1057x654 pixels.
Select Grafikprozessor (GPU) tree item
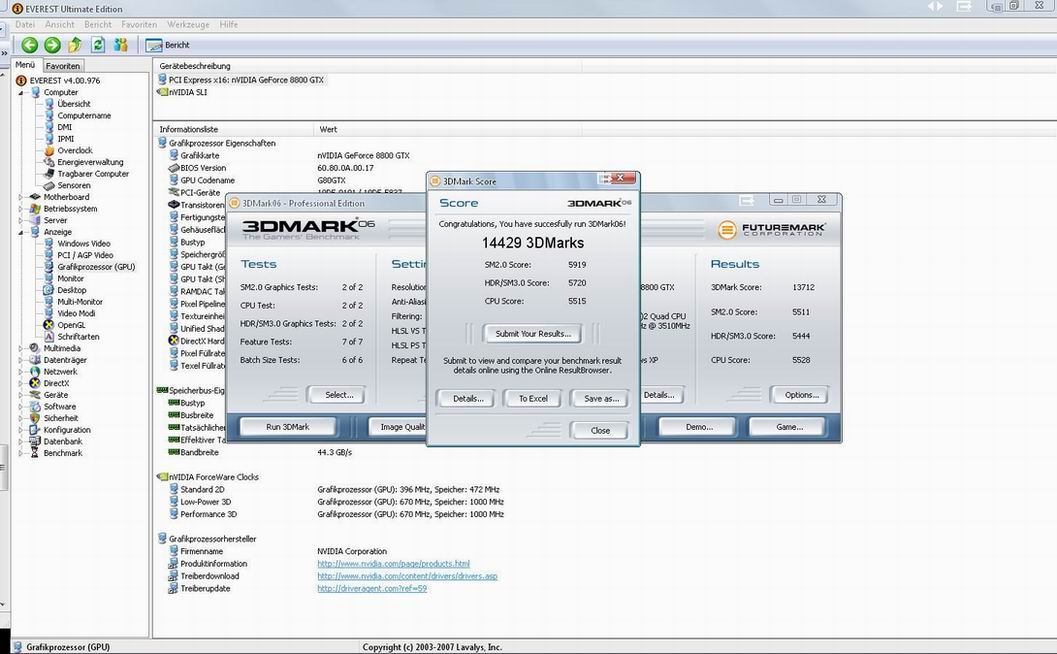click(96, 267)
